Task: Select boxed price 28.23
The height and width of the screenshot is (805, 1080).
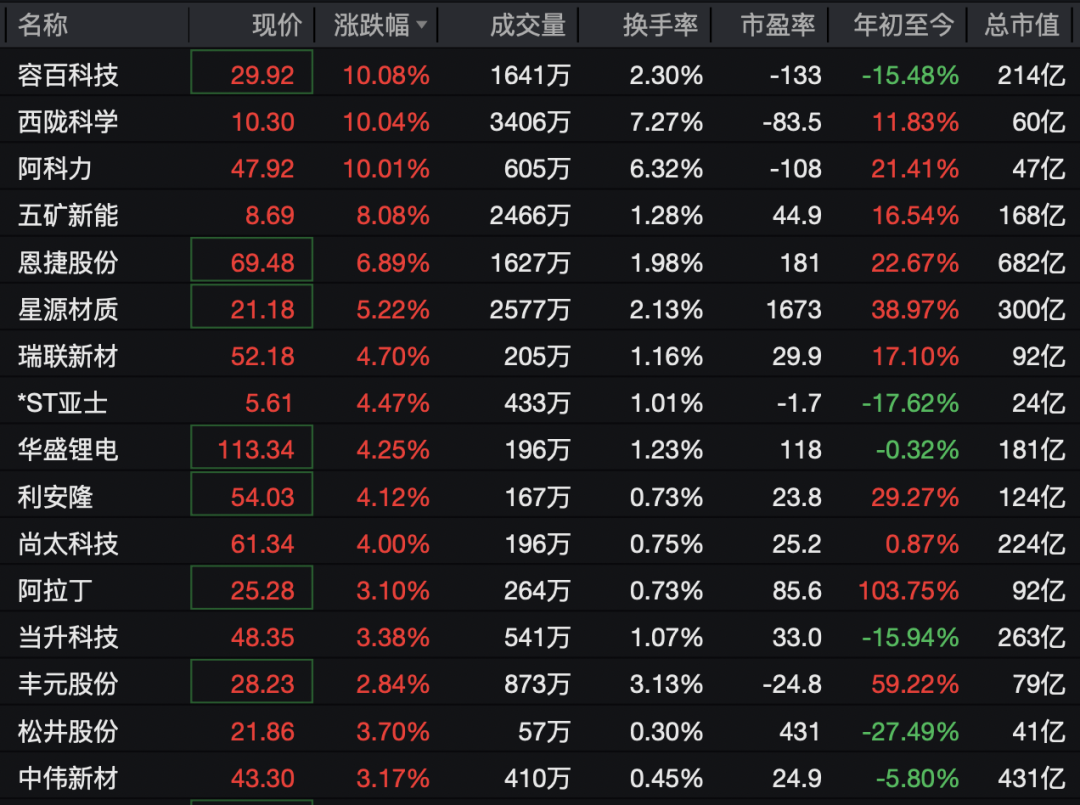Action: [251, 681]
